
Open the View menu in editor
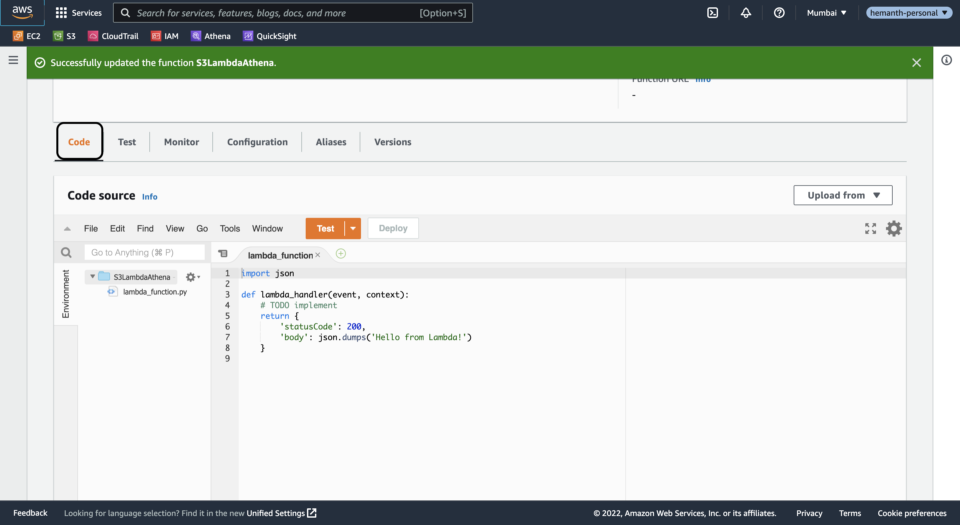pyautogui.click(x=174, y=228)
